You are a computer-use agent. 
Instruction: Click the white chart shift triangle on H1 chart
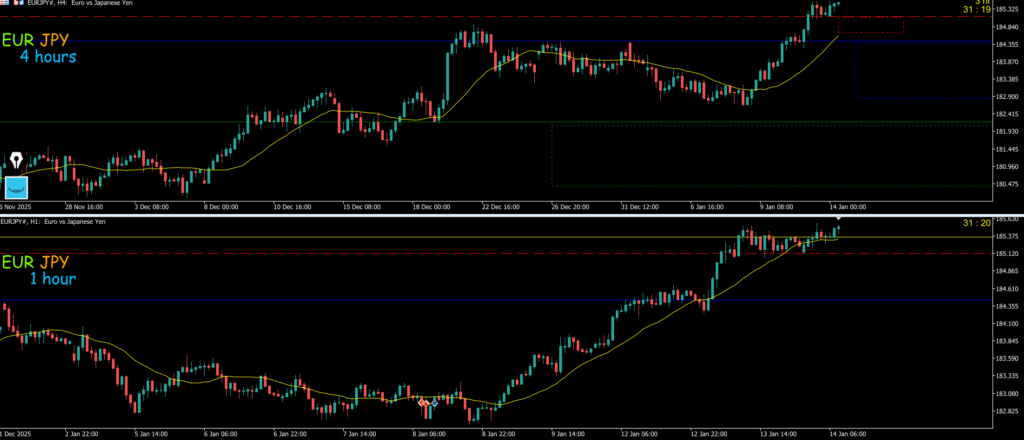pyautogui.click(x=838, y=218)
